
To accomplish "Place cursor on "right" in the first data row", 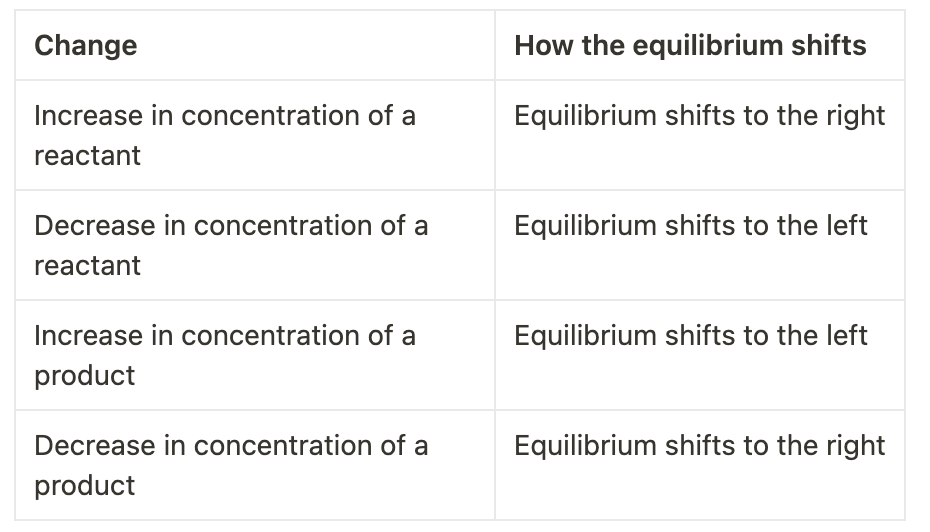I will (855, 117).
